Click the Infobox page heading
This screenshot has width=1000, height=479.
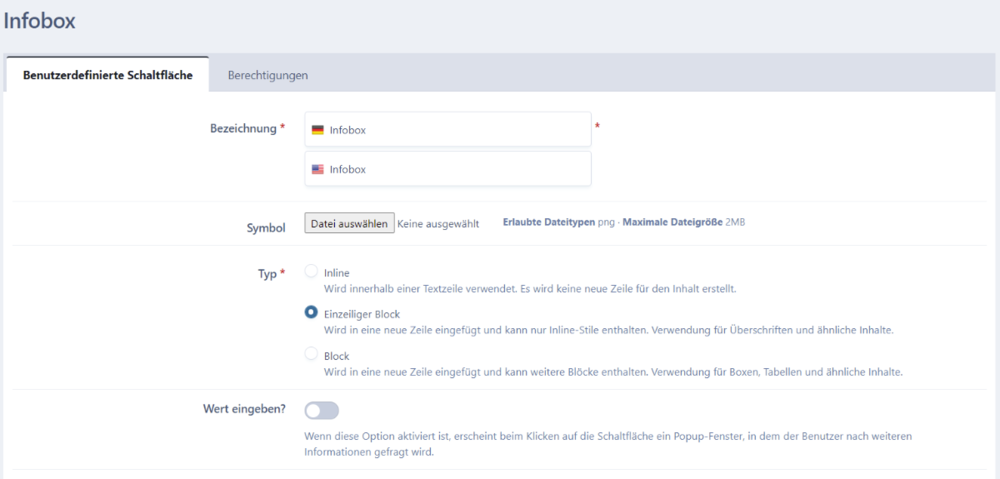[40, 19]
